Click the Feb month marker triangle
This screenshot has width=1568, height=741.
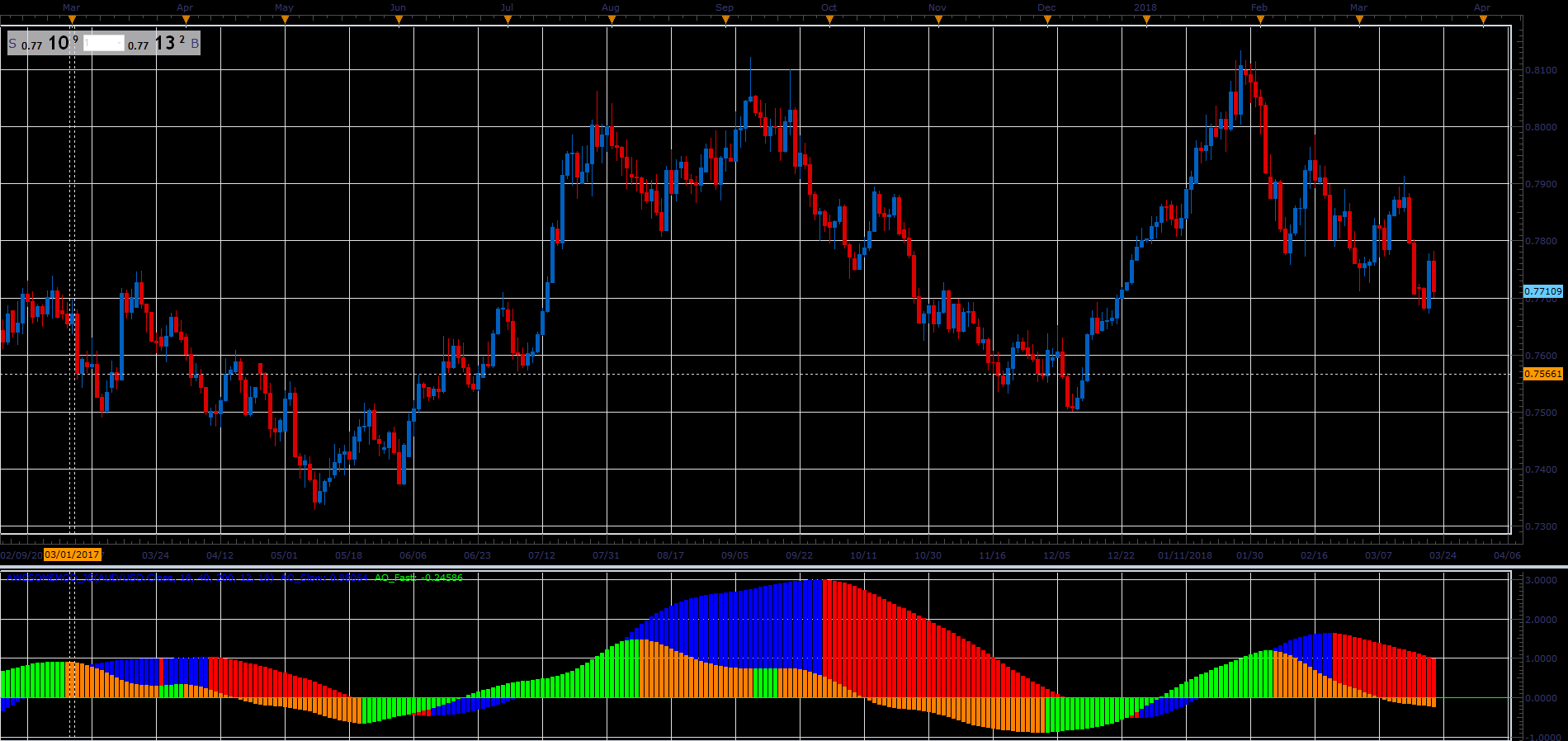point(1260,21)
